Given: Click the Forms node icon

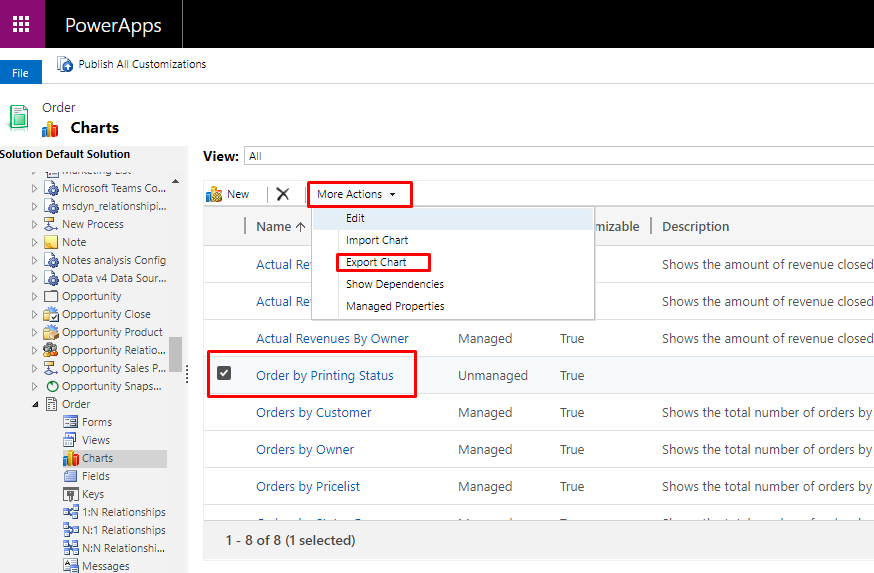Looking at the screenshot, I should tap(70, 422).
